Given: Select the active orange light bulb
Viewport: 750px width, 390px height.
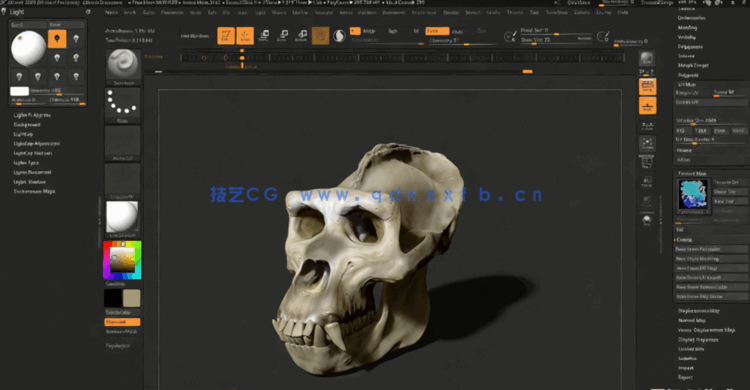Looking at the screenshot, I should [x=57, y=39].
